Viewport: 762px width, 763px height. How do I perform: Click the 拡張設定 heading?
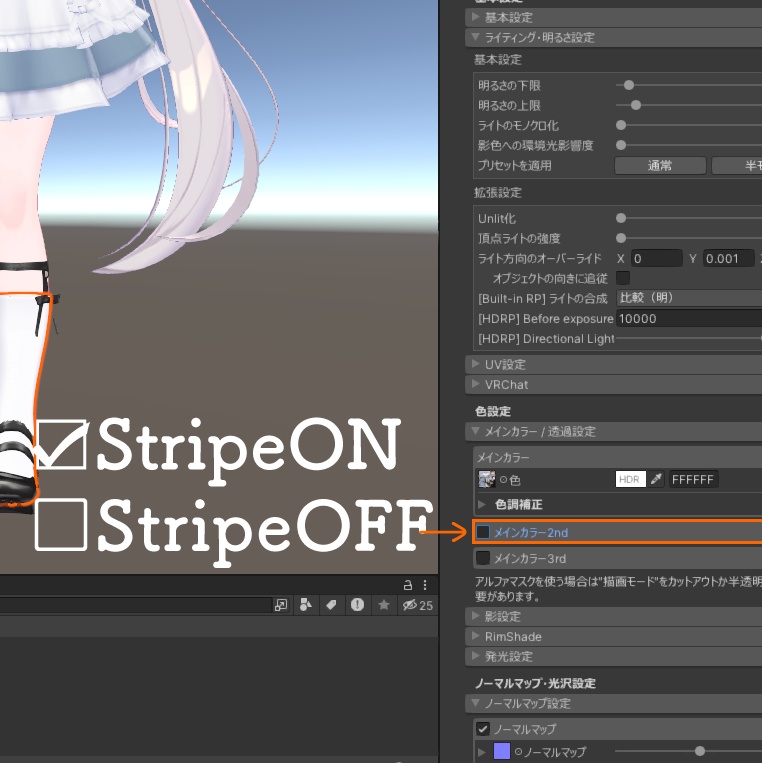(498, 193)
